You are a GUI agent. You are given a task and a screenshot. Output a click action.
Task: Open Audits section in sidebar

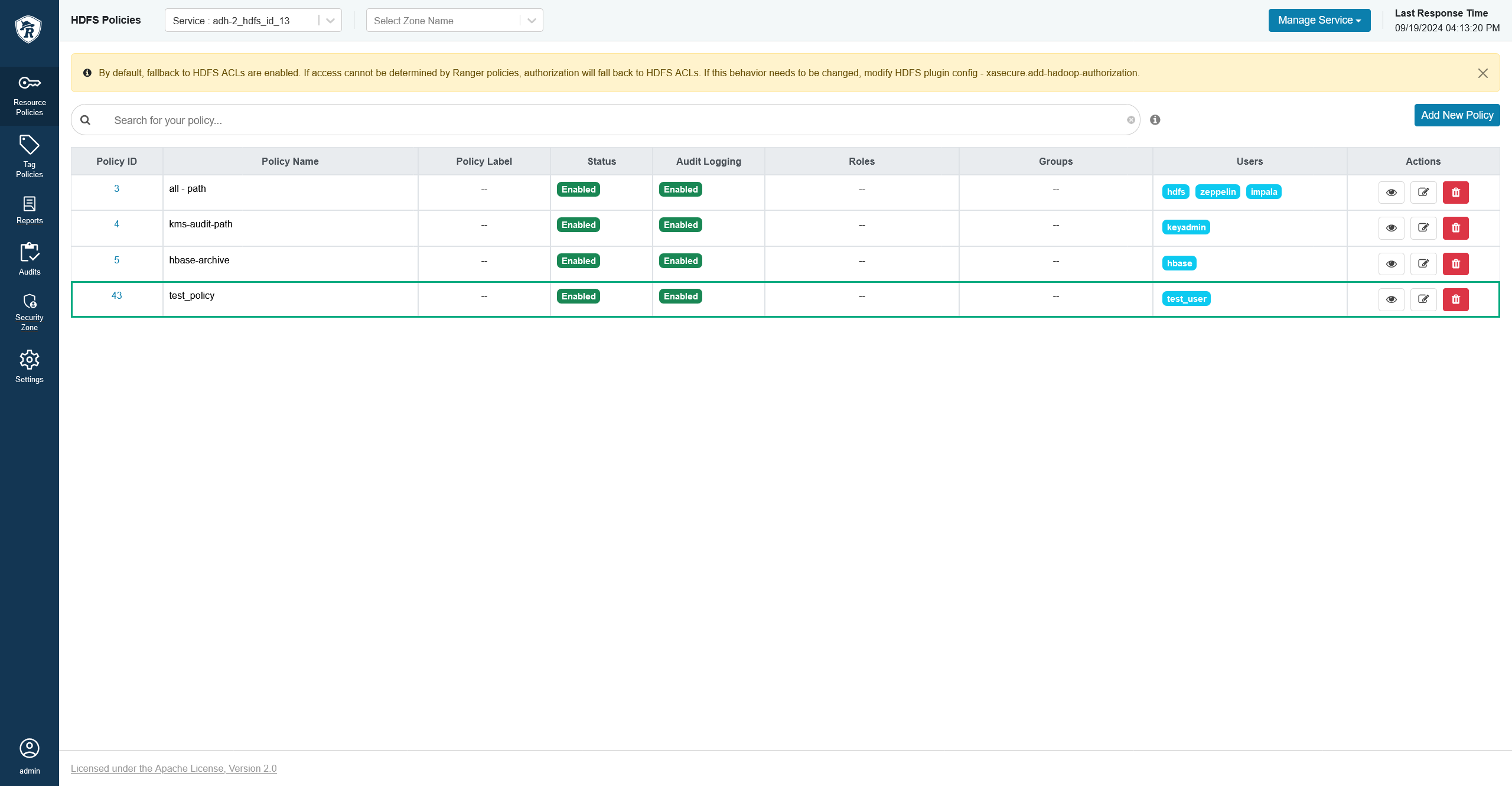coord(30,259)
